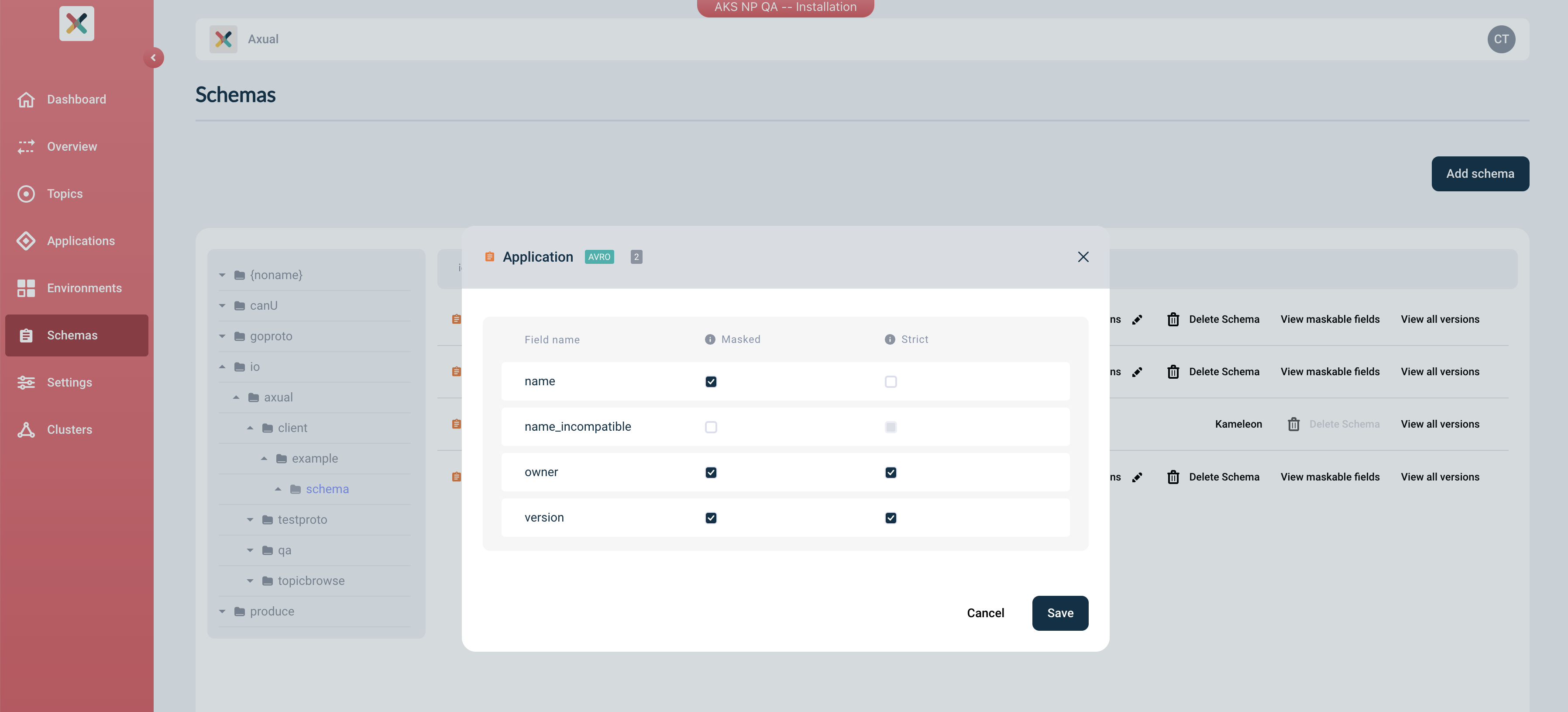The height and width of the screenshot is (712, 1568).
Task: Click trash icon in second schema row
Action: (x=1173, y=372)
